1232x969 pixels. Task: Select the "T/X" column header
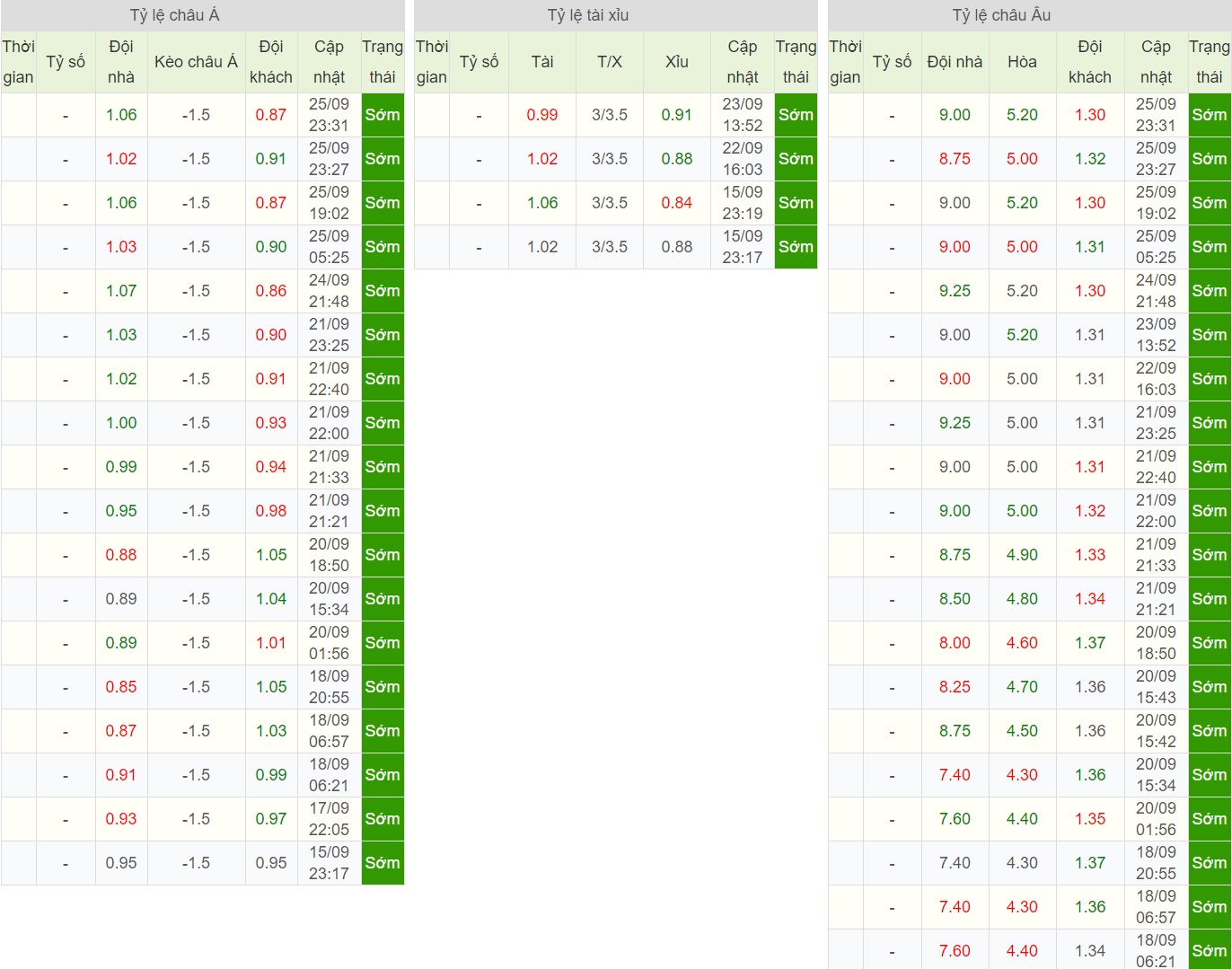pyautogui.click(x=610, y=62)
